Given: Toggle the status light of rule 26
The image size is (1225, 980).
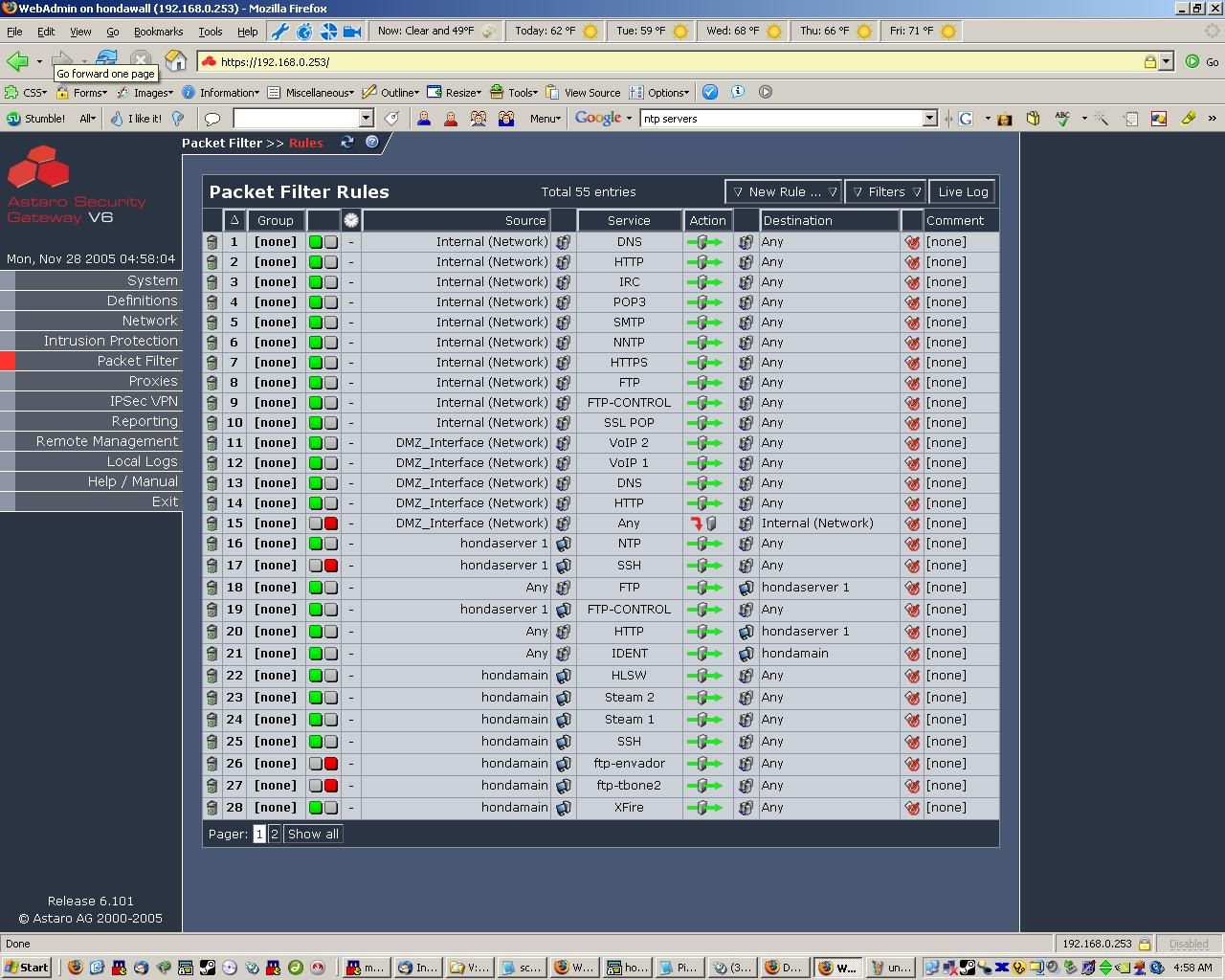Looking at the screenshot, I should tap(331, 764).
